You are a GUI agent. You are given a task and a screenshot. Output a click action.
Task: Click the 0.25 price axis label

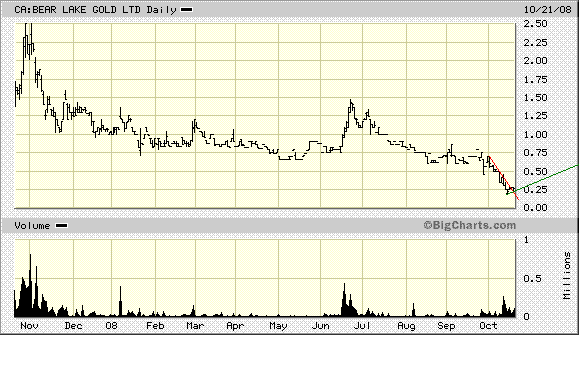pyautogui.click(x=535, y=189)
